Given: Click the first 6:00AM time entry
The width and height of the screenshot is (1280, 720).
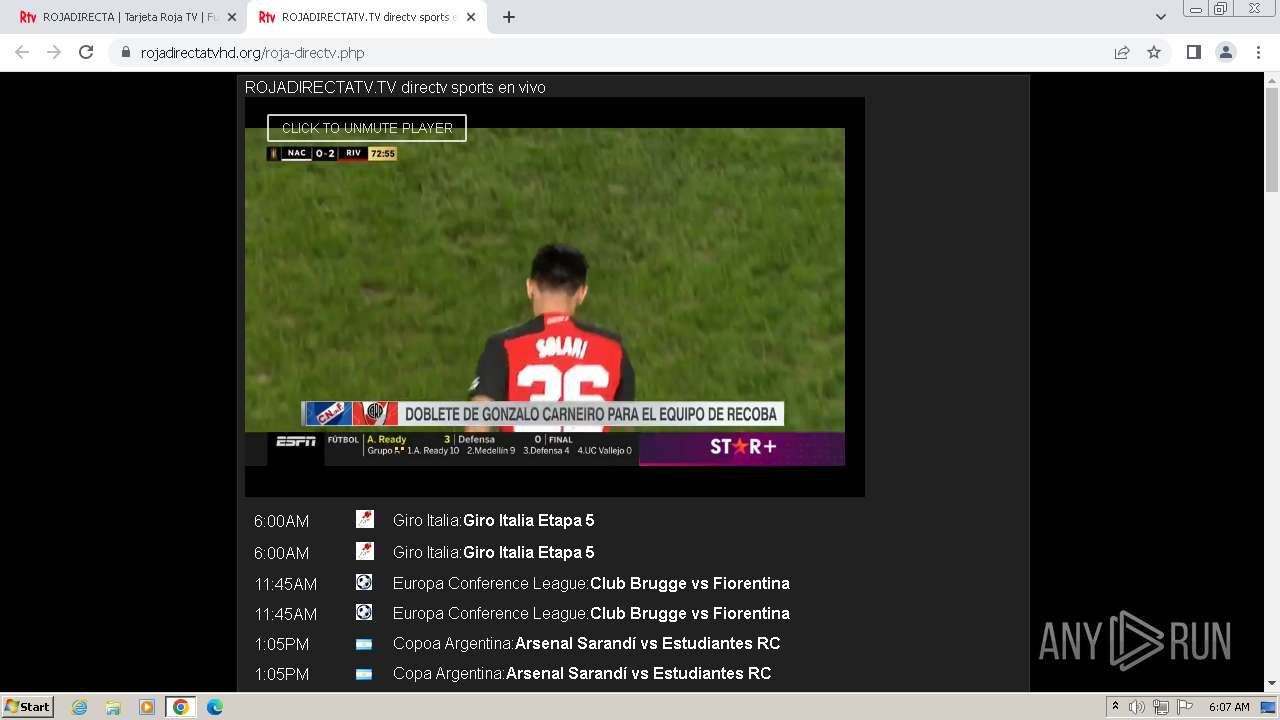Looking at the screenshot, I should pyautogui.click(x=281, y=521).
